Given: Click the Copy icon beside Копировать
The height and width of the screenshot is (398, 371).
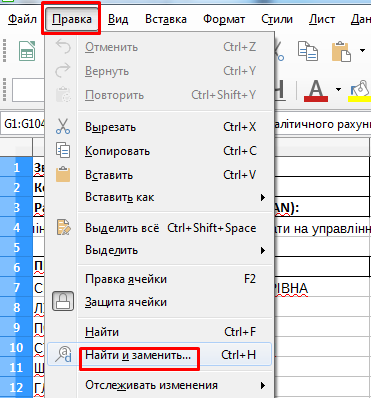Looking at the screenshot, I should click(x=63, y=151).
